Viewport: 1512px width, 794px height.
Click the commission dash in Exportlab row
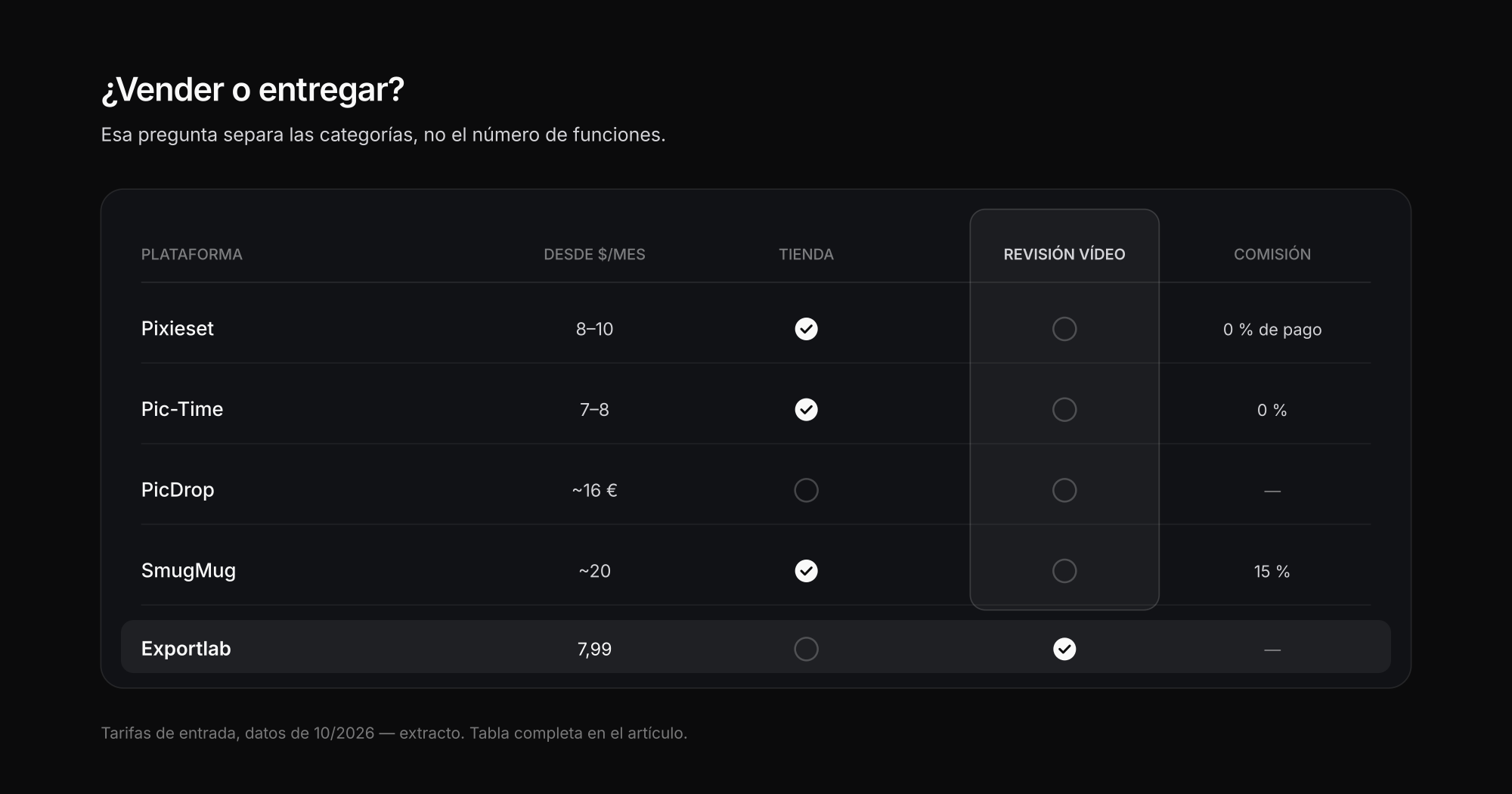pyautogui.click(x=1272, y=650)
